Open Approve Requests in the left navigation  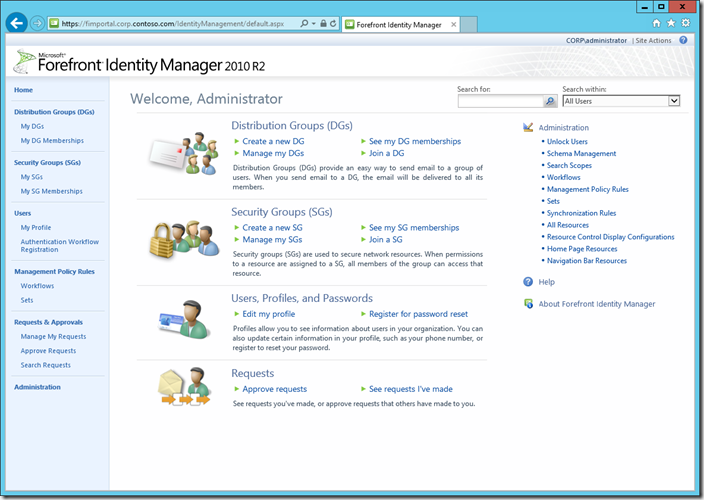pyautogui.click(x=48, y=351)
